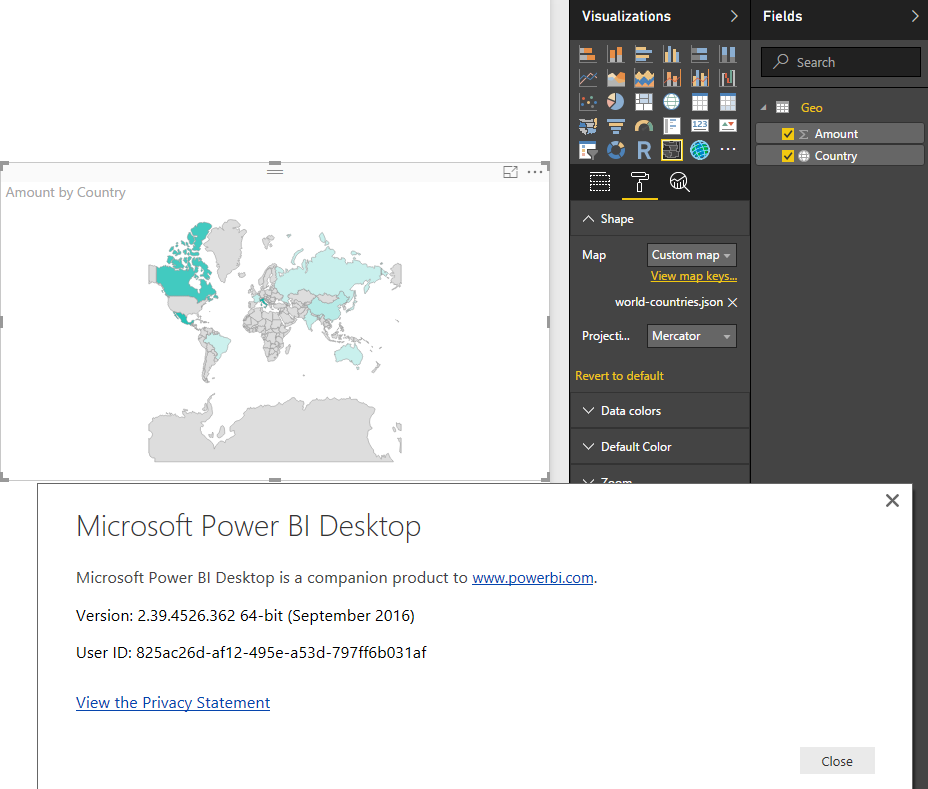Image resolution: width=928 pixels, height=789 pixels.
Task: Click the world-countries.json file name
Action: tap(669, 302)
